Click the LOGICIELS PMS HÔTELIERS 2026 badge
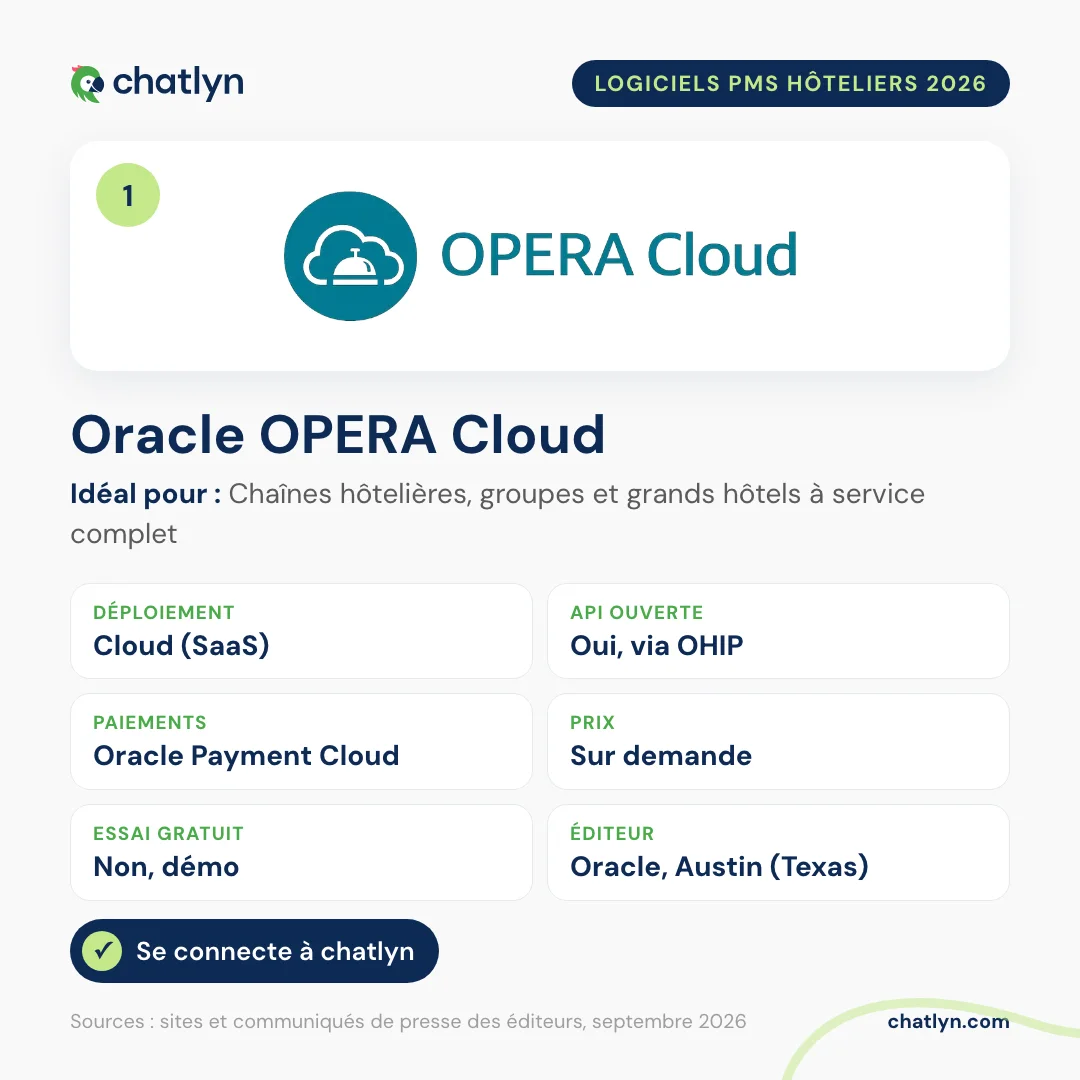The width and height of the screenshot is (1080, 1080). pos(791,83)
